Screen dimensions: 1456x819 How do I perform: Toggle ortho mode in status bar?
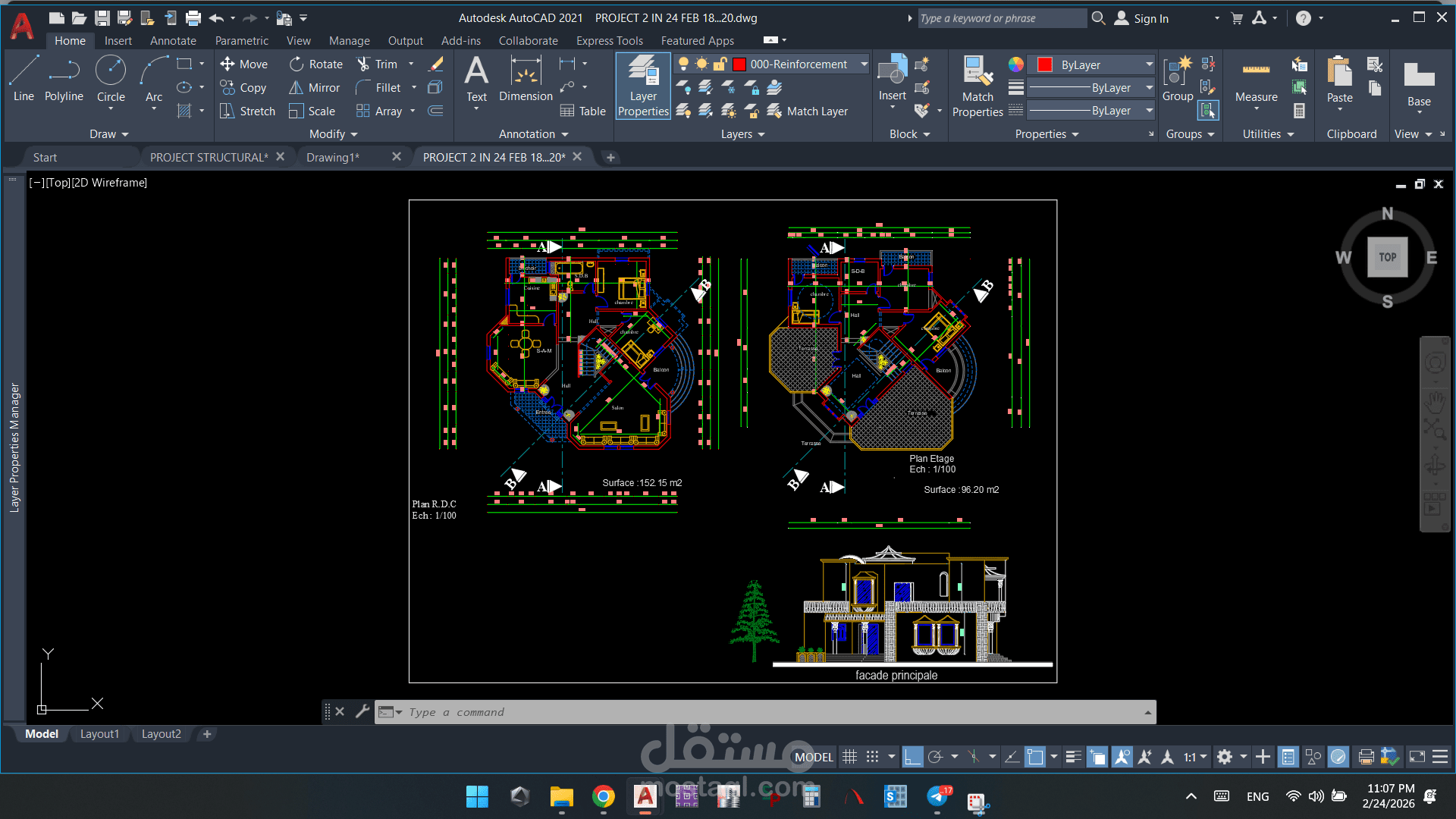(x=912, y=757)
